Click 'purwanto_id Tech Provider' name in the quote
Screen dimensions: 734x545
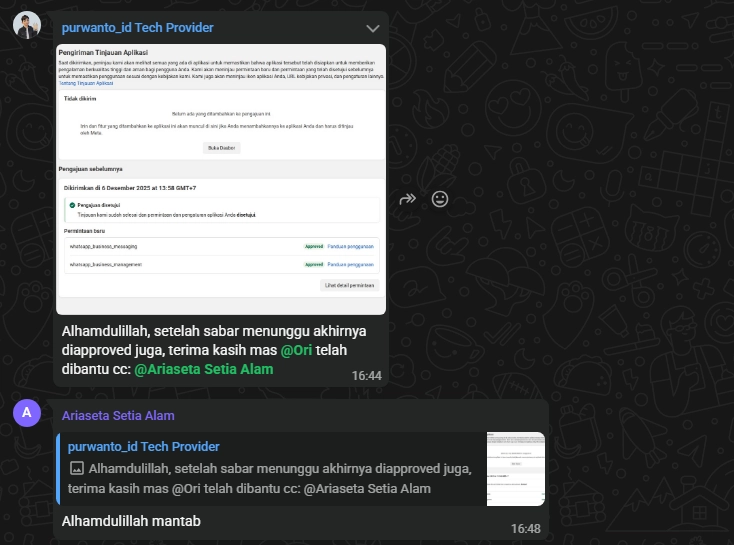144,447
